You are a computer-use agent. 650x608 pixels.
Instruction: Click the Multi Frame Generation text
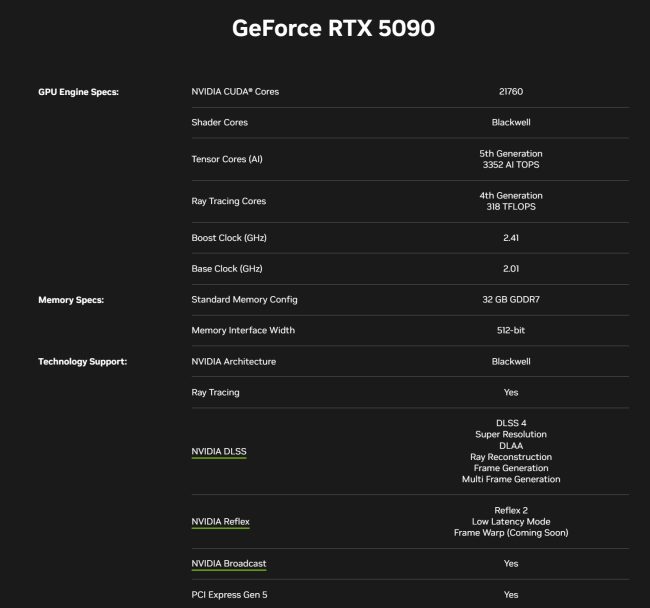click(x=511, y=479)
